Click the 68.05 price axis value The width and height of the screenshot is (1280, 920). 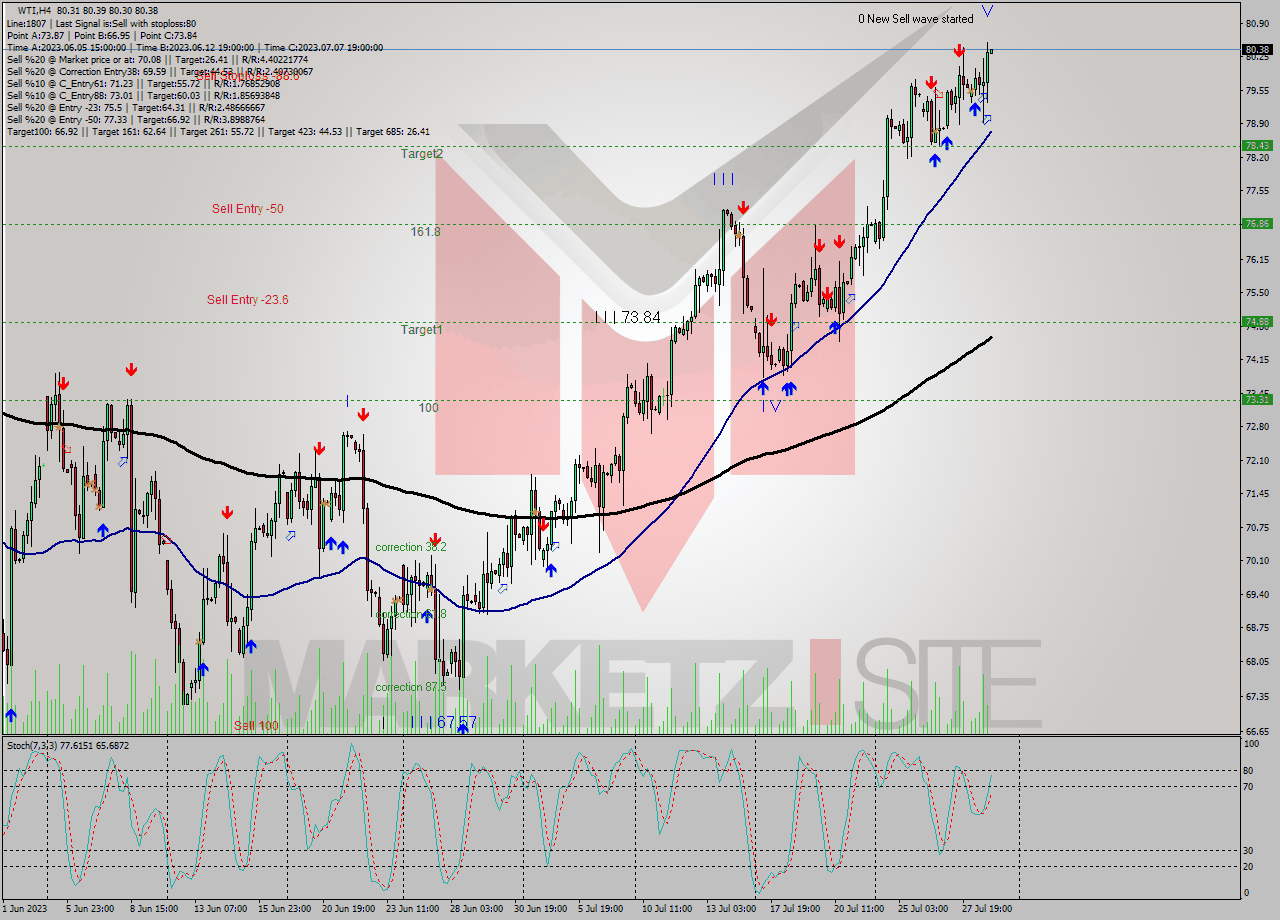click(1258, 662)
